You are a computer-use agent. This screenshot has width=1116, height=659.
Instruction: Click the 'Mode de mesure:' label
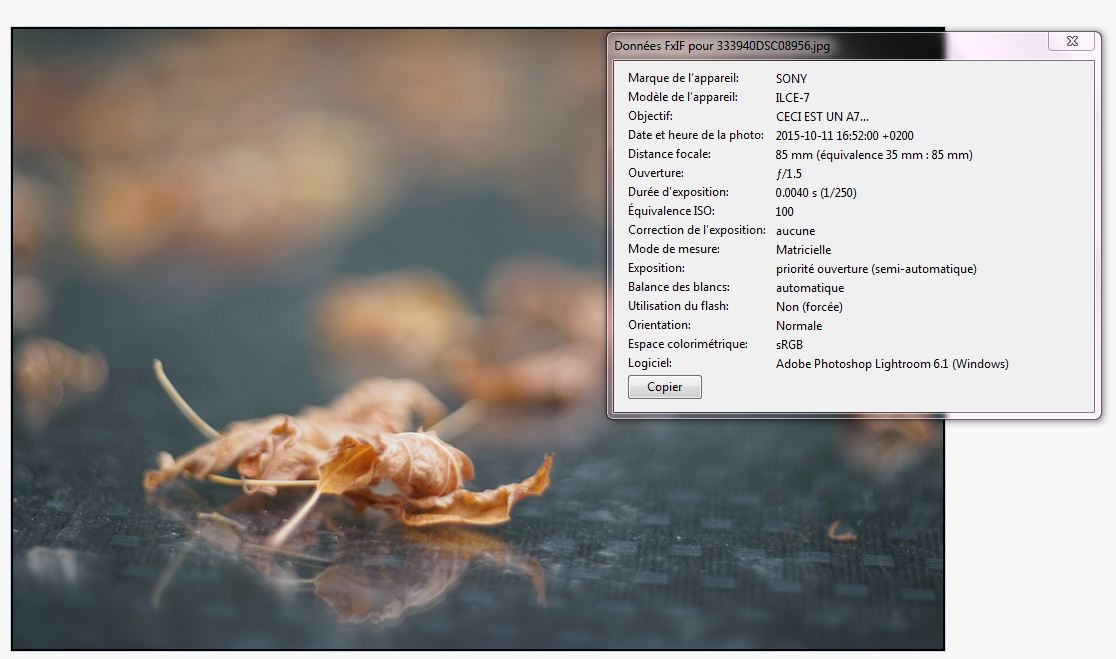674,249
